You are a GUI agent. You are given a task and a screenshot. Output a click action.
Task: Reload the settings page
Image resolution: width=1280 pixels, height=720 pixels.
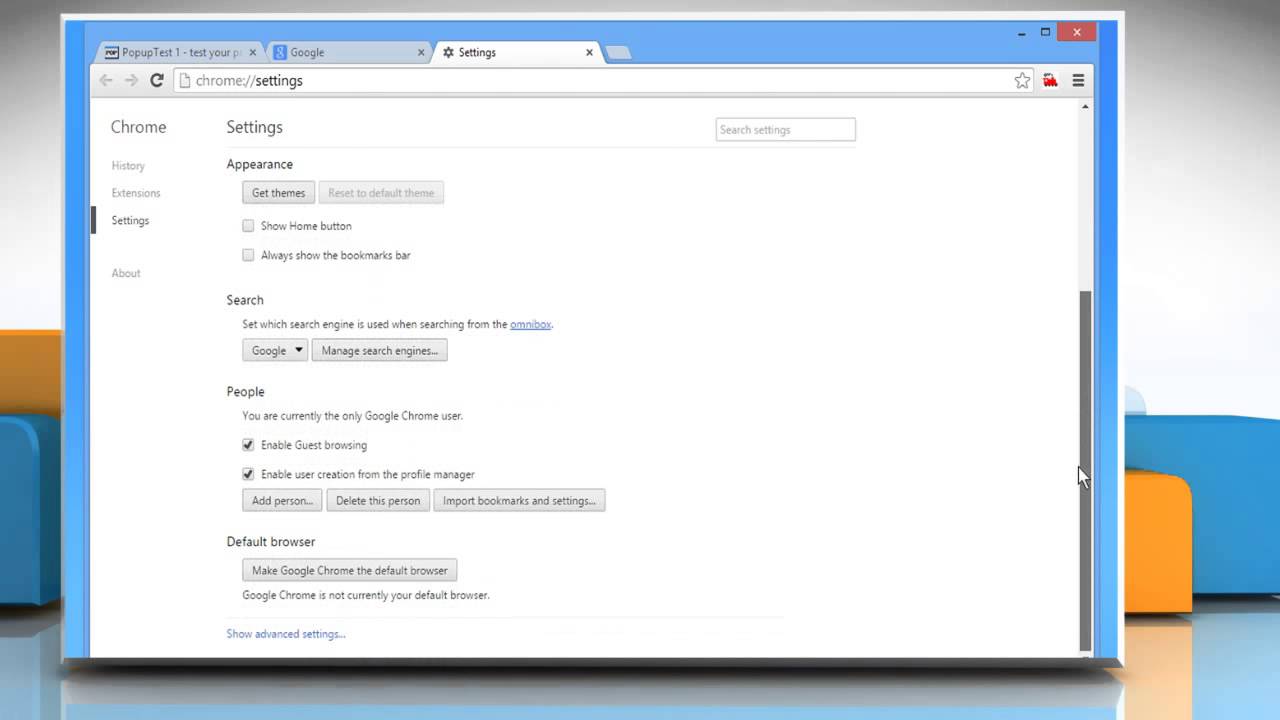coord(157,80)
